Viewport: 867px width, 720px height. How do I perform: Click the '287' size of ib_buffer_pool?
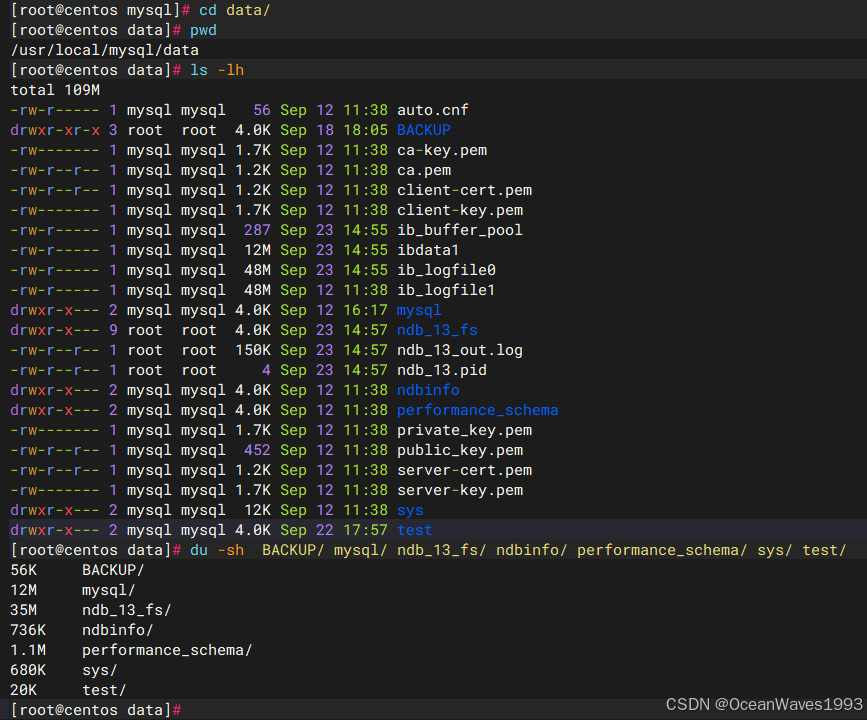tap(257, 230)
